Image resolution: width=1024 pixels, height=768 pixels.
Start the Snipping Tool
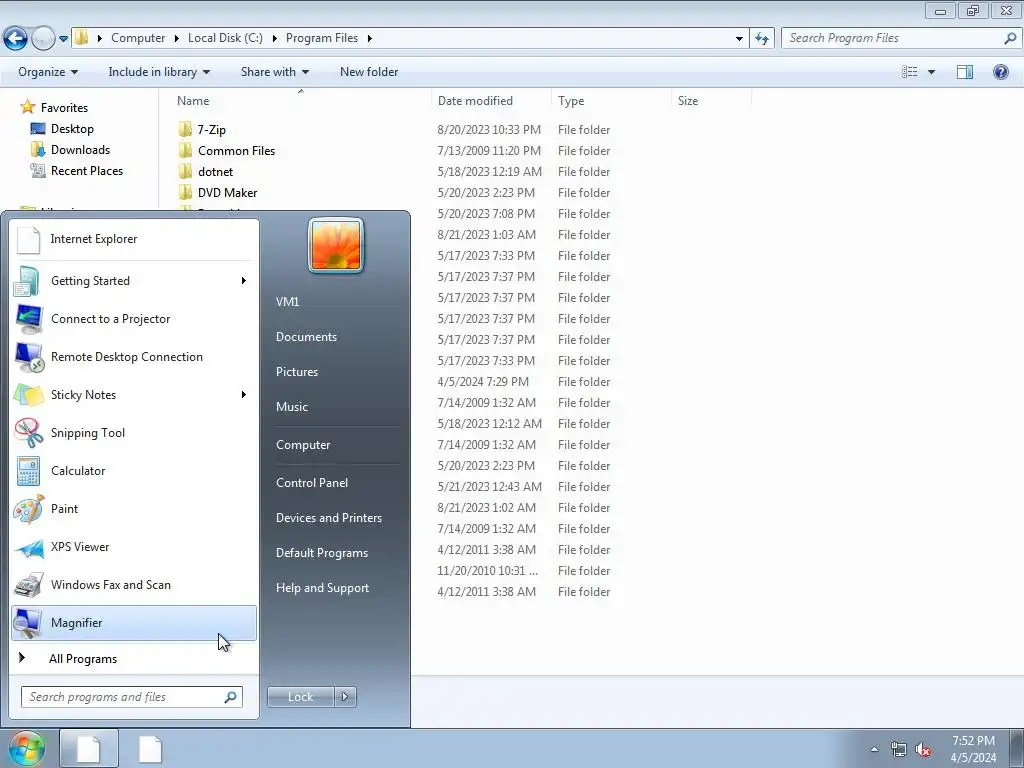[134, 432]
